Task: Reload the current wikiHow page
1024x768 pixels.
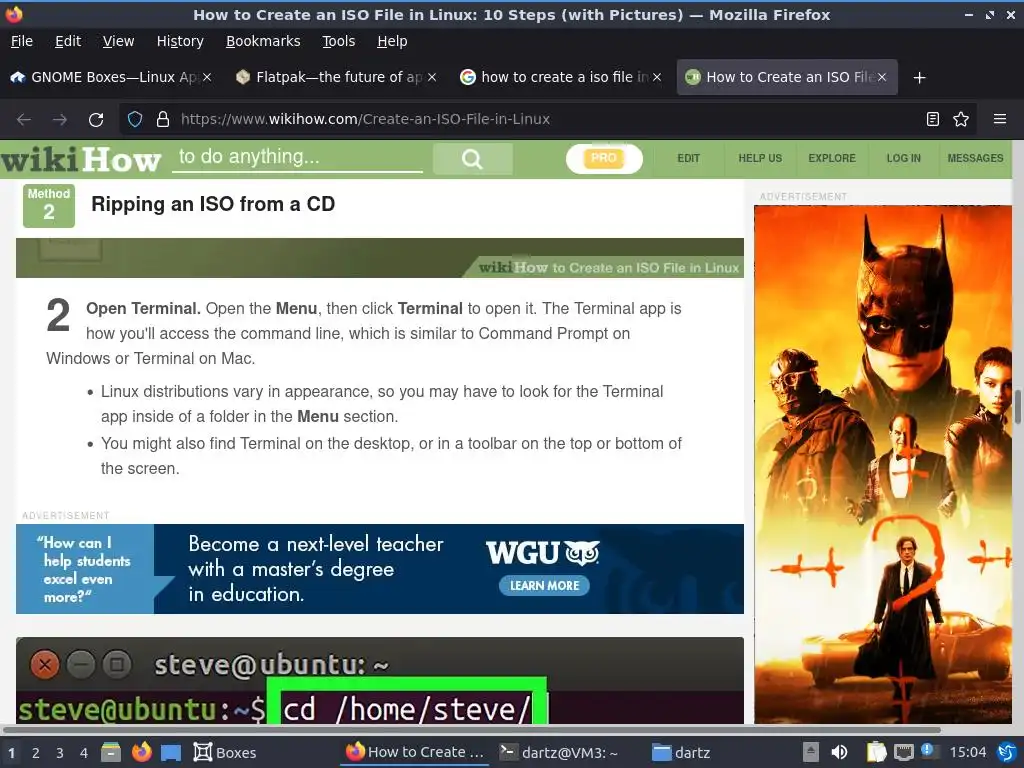Action: (x=96, y=120)
